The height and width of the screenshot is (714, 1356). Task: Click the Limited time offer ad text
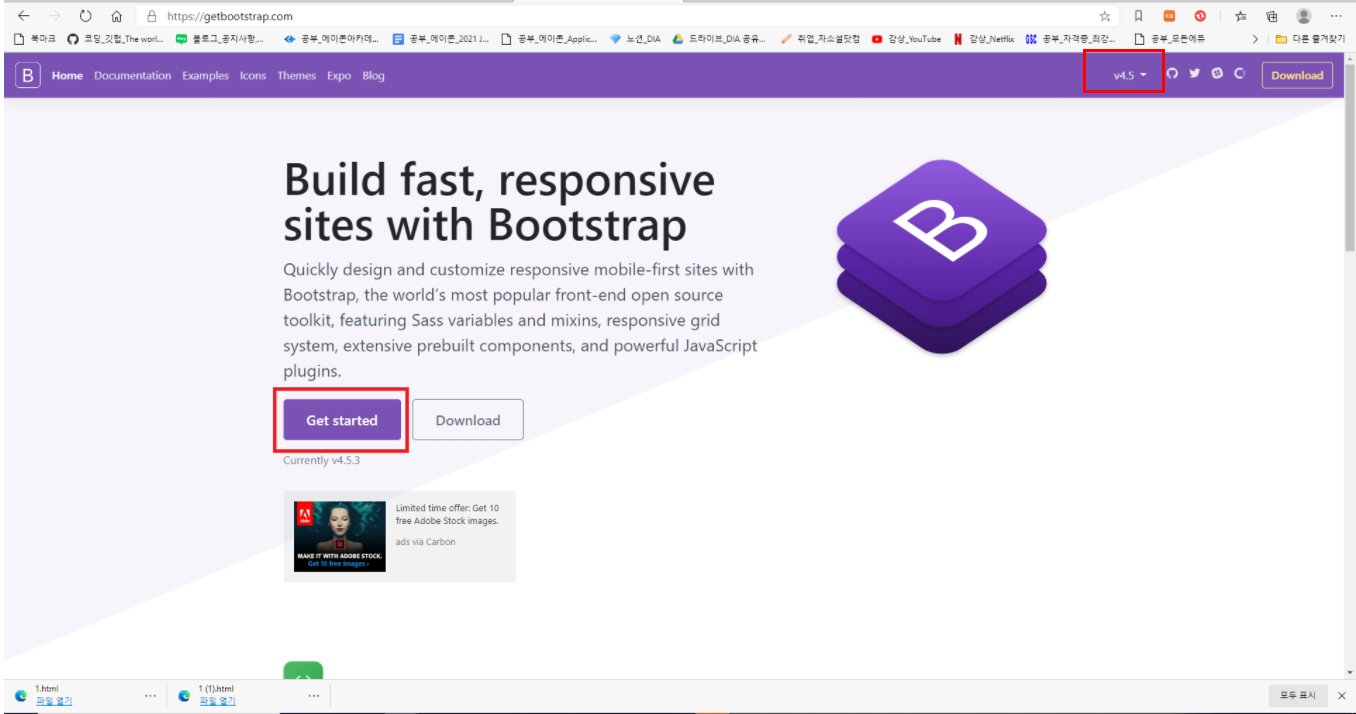[x=447, y=514]
